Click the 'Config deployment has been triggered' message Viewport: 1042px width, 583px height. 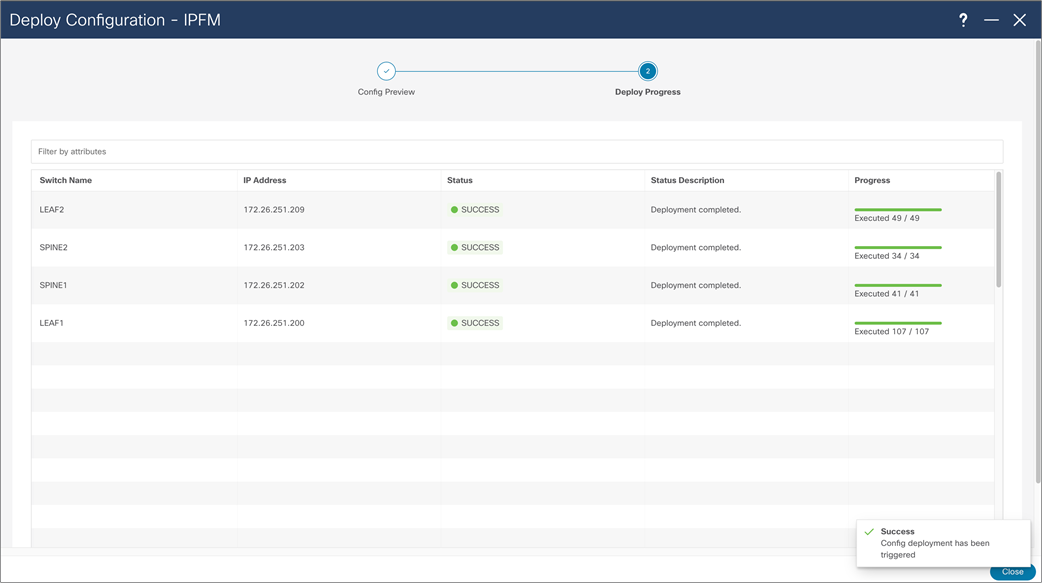pos(935,549)
